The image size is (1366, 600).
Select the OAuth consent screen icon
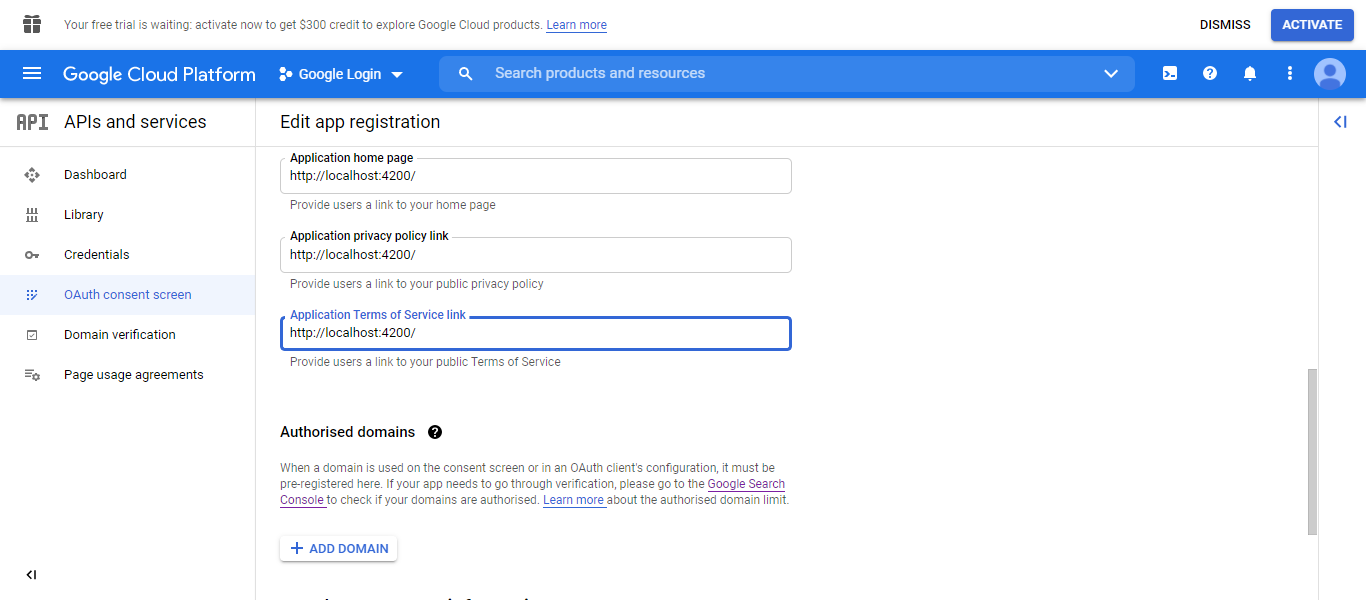pyautogui.click(x=32, y=294)
